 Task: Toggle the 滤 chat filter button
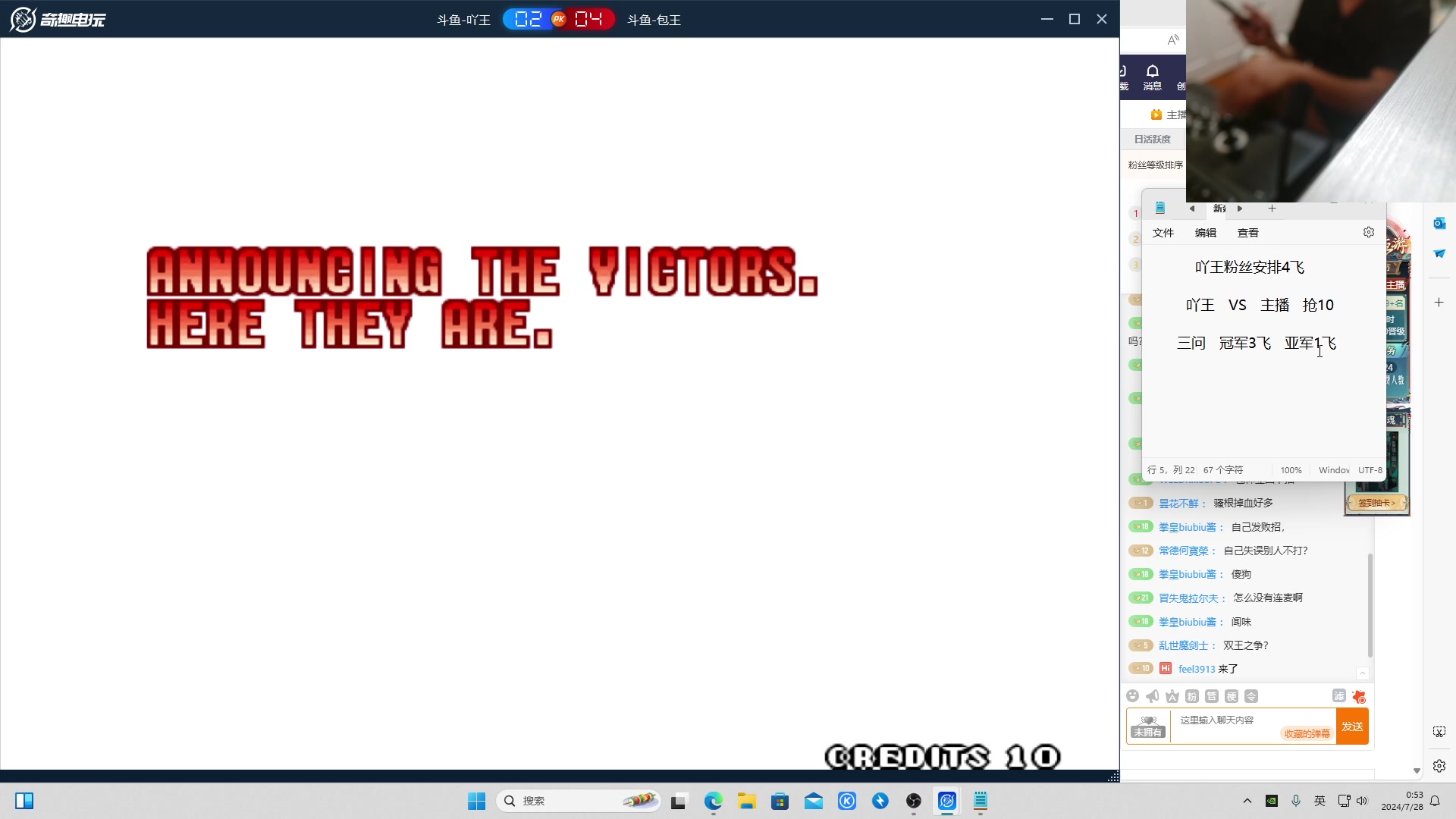tap(1339, 696)
